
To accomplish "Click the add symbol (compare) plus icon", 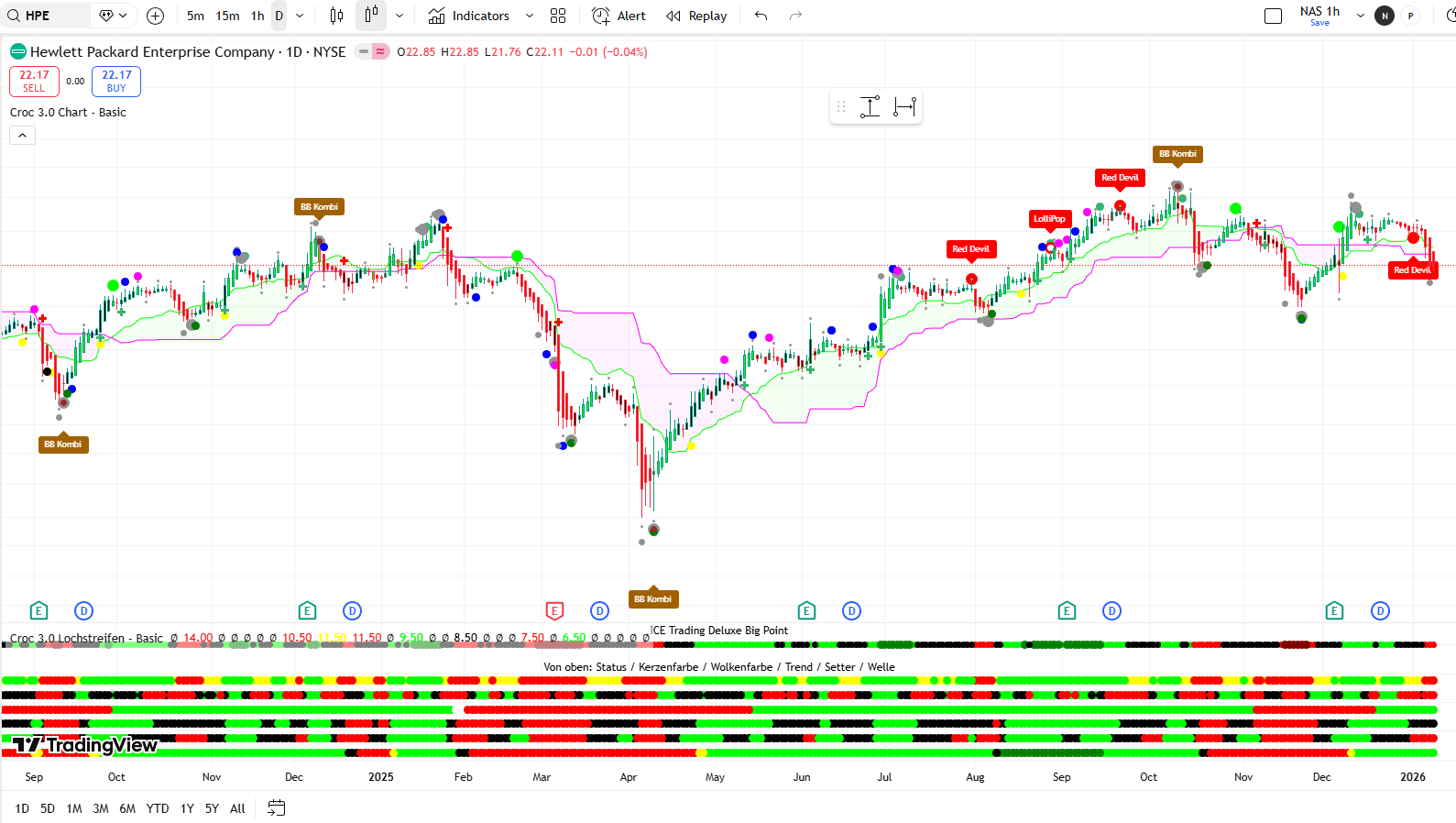I will (x=156, y=16).
